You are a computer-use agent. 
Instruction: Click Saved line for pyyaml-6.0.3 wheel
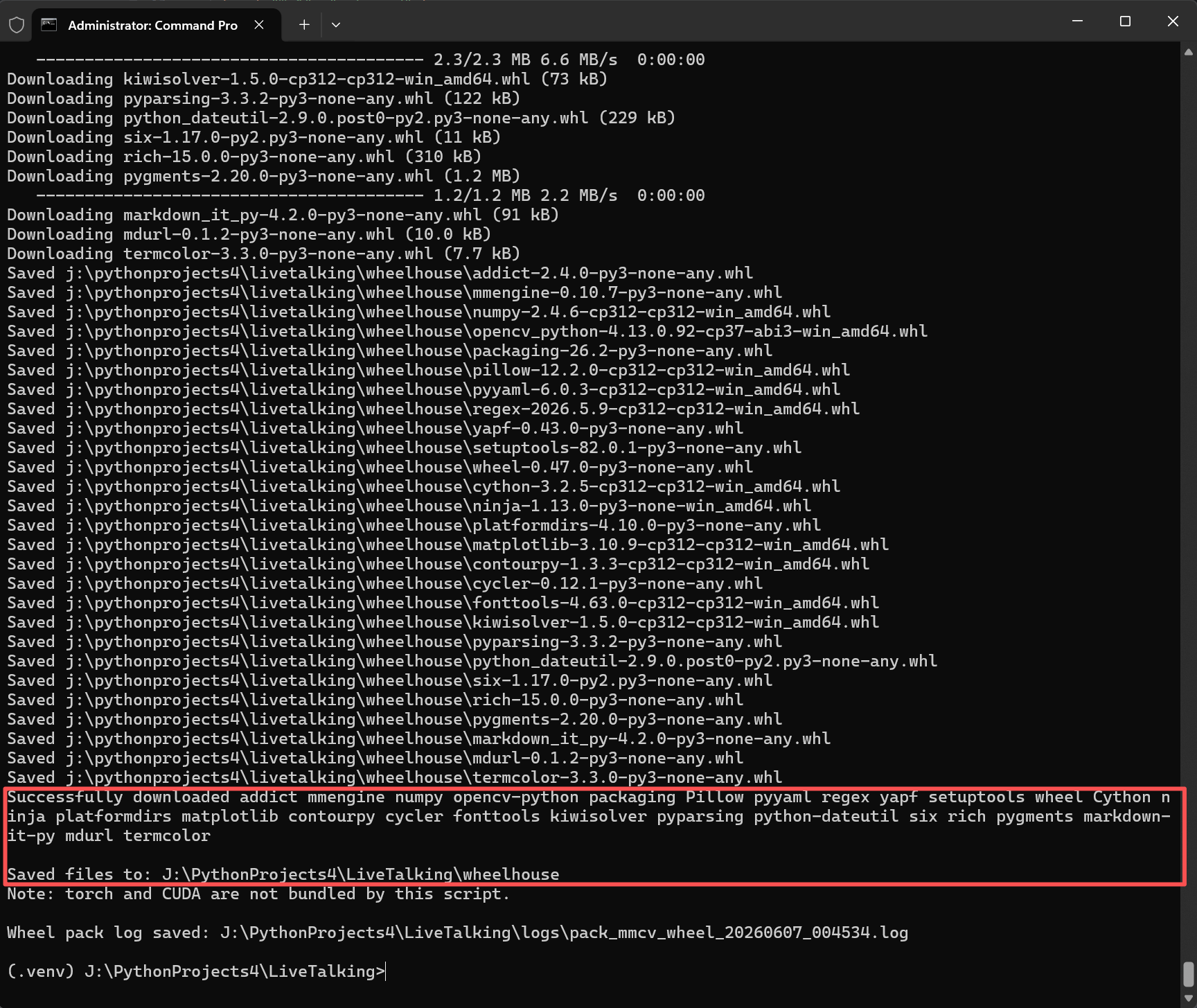tap(423, 389)
